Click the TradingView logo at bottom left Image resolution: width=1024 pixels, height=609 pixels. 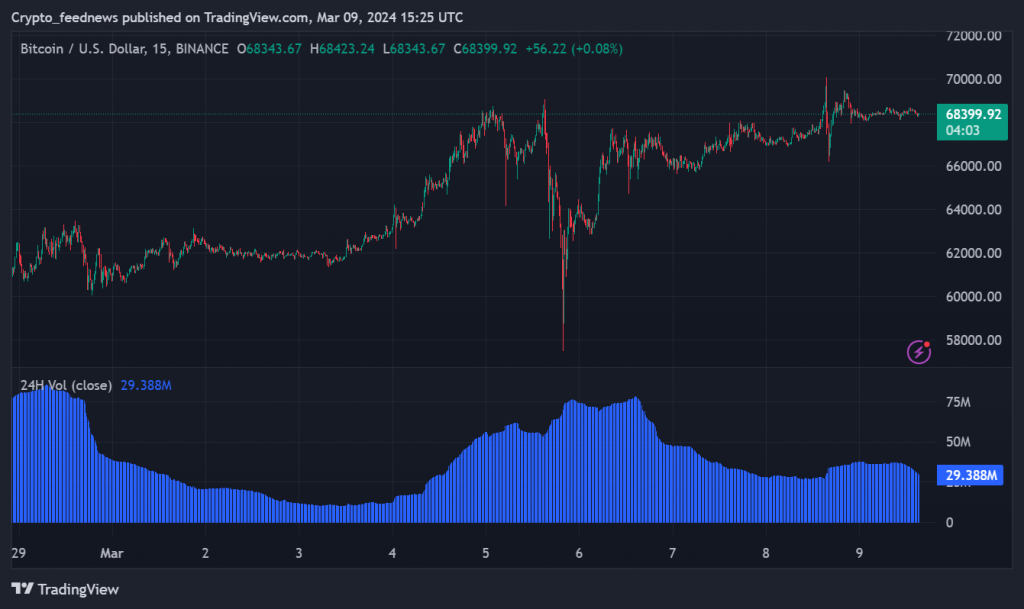pyautogui.click(x=65, y=589)
